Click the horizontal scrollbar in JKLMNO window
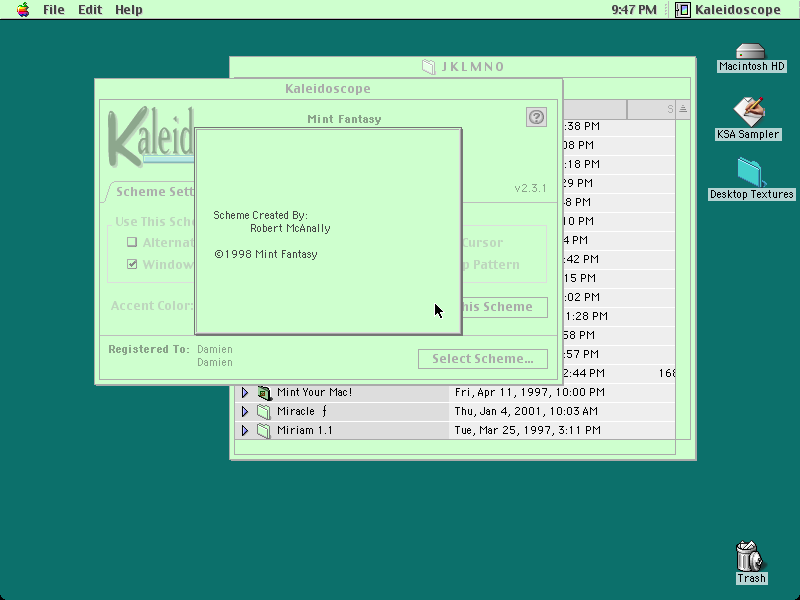 tap(455, 447)
